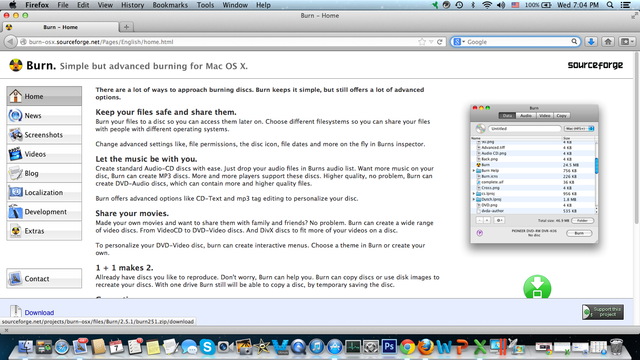Open the Edit menu

[x=83, y=5]
